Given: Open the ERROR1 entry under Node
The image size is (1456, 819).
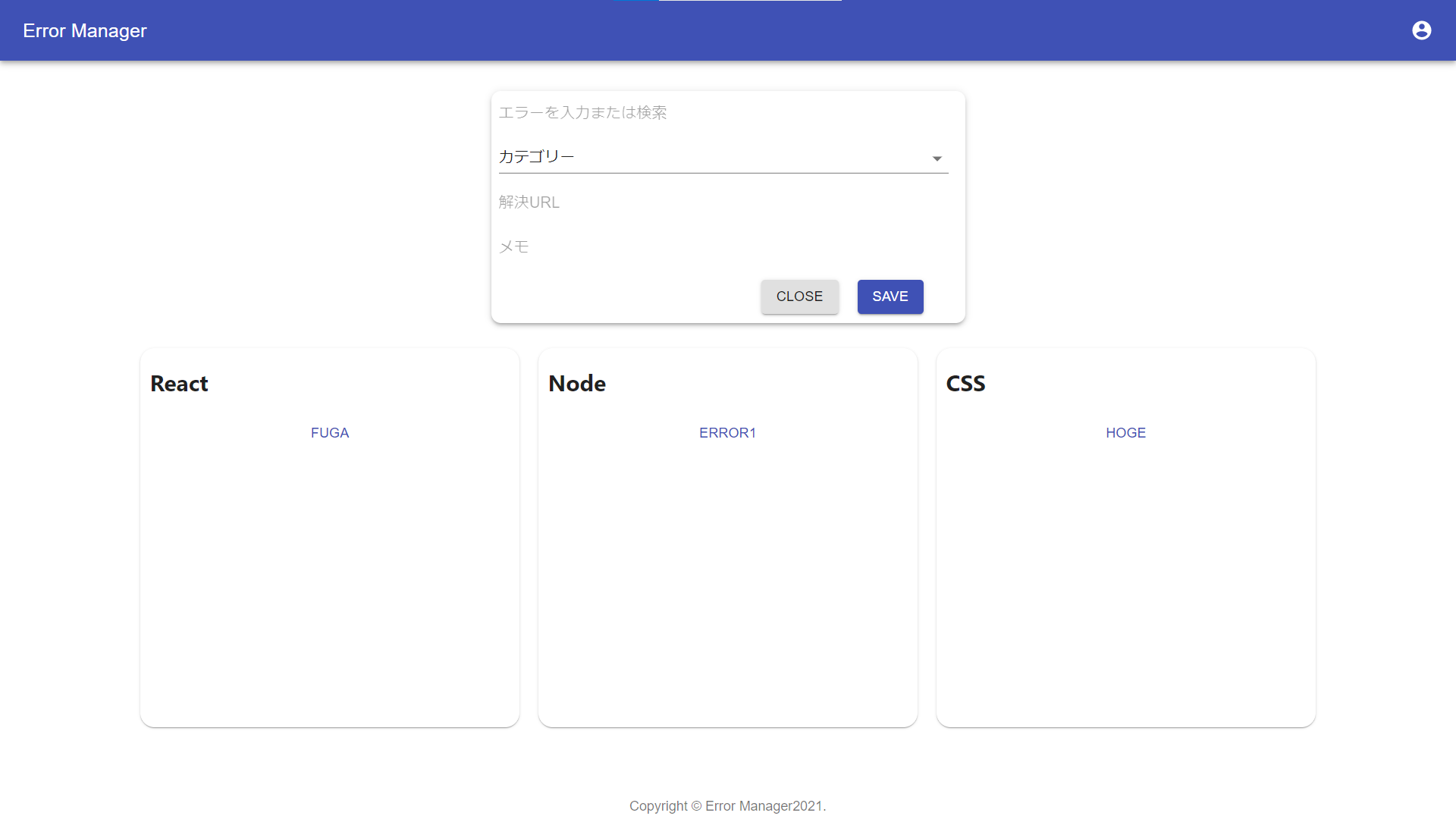Looking at the screenshot, I should tap(727, 433).
